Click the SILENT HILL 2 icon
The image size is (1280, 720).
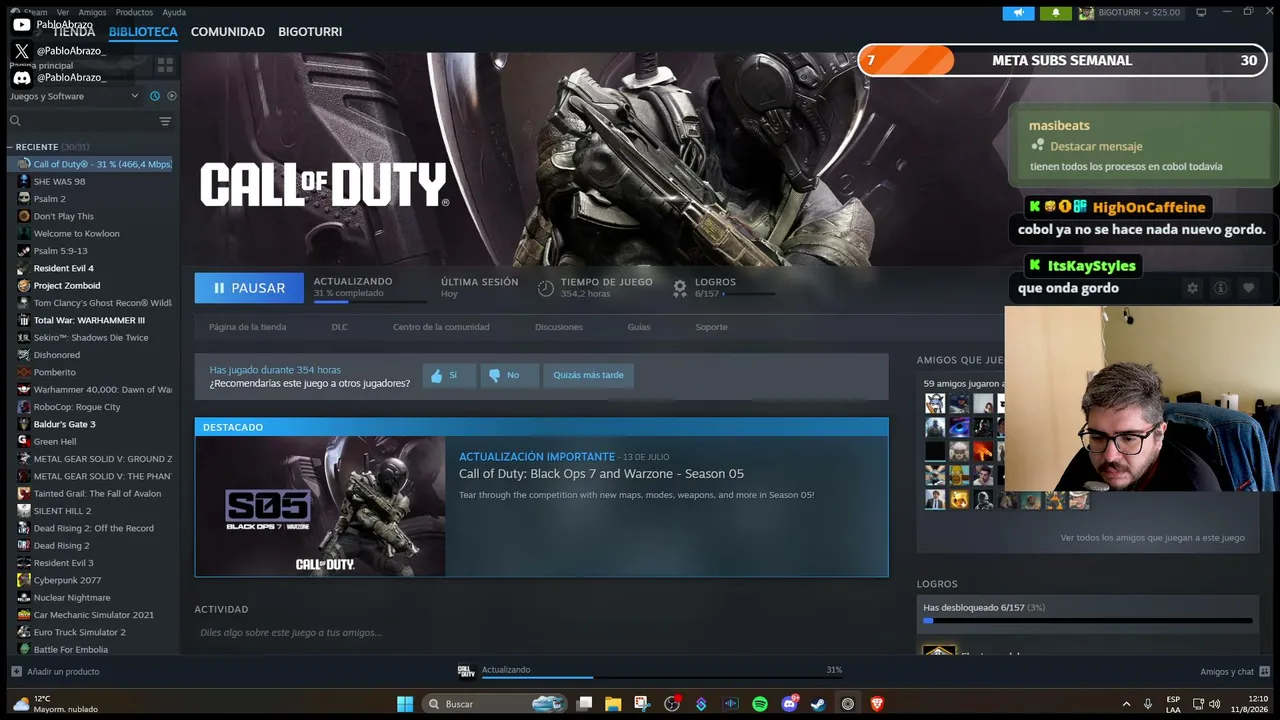point(24,511)
